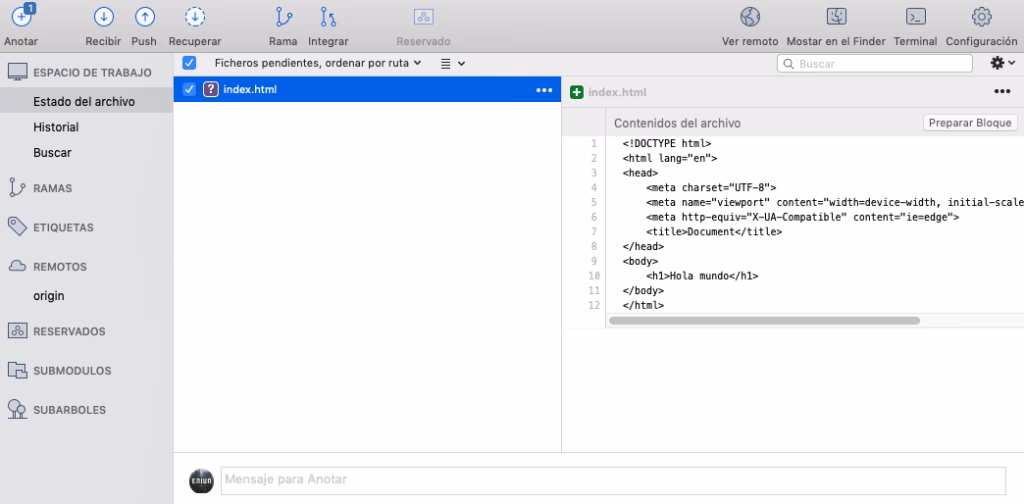Image resolution: width=1024 pixels, height=504 pixels.
Task: Open the list view style dropdown
Action: pyautogui.click(x=453, y=63)
